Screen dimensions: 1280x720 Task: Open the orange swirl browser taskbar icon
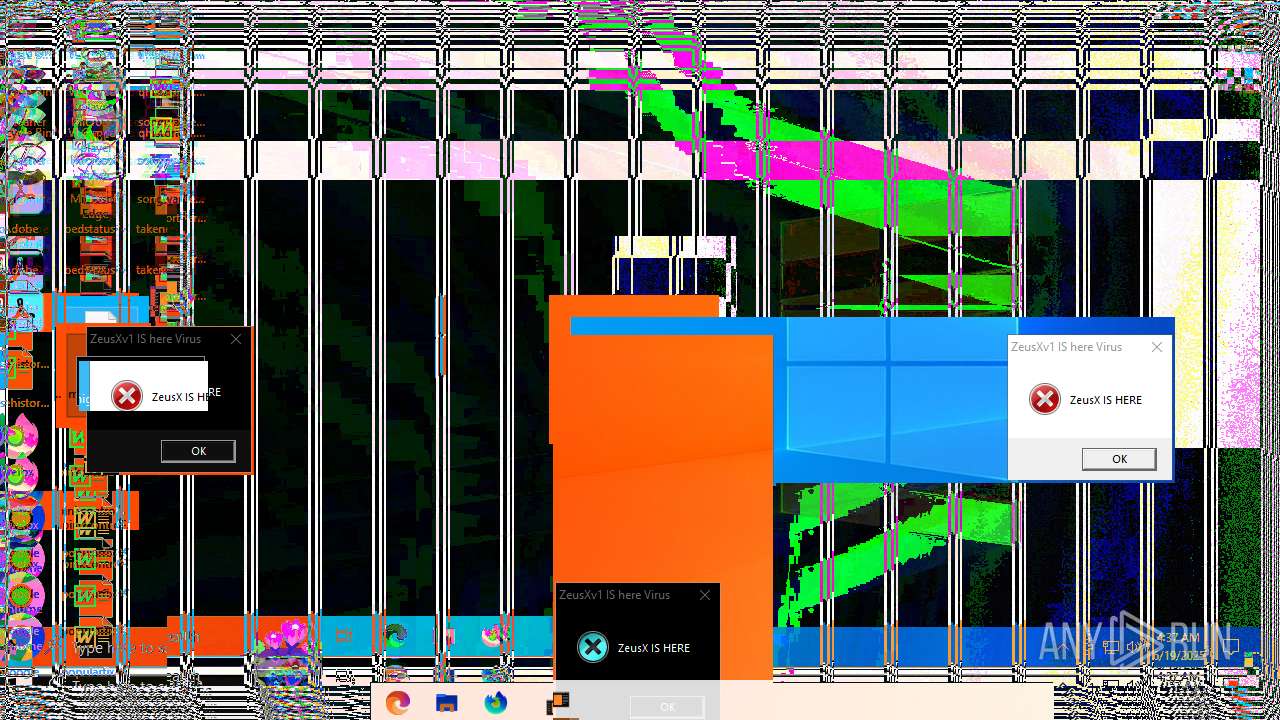(398, 703)
